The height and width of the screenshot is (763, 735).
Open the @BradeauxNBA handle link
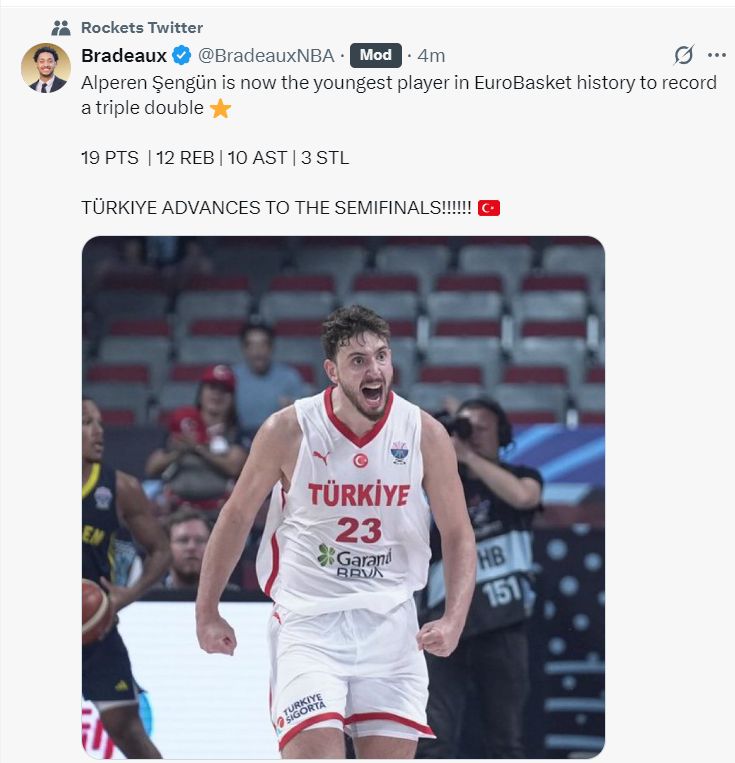coord(266,55)
